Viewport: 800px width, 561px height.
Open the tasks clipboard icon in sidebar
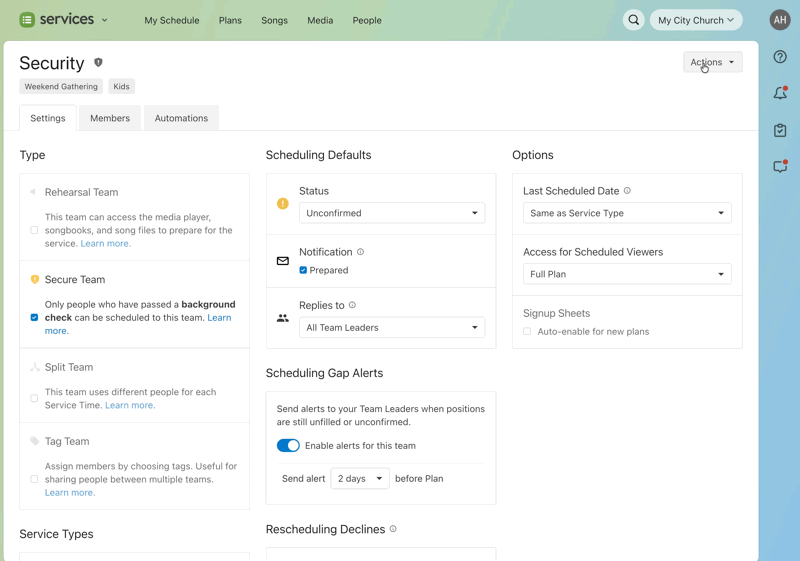pyautogui.click(x=780, y=130)
